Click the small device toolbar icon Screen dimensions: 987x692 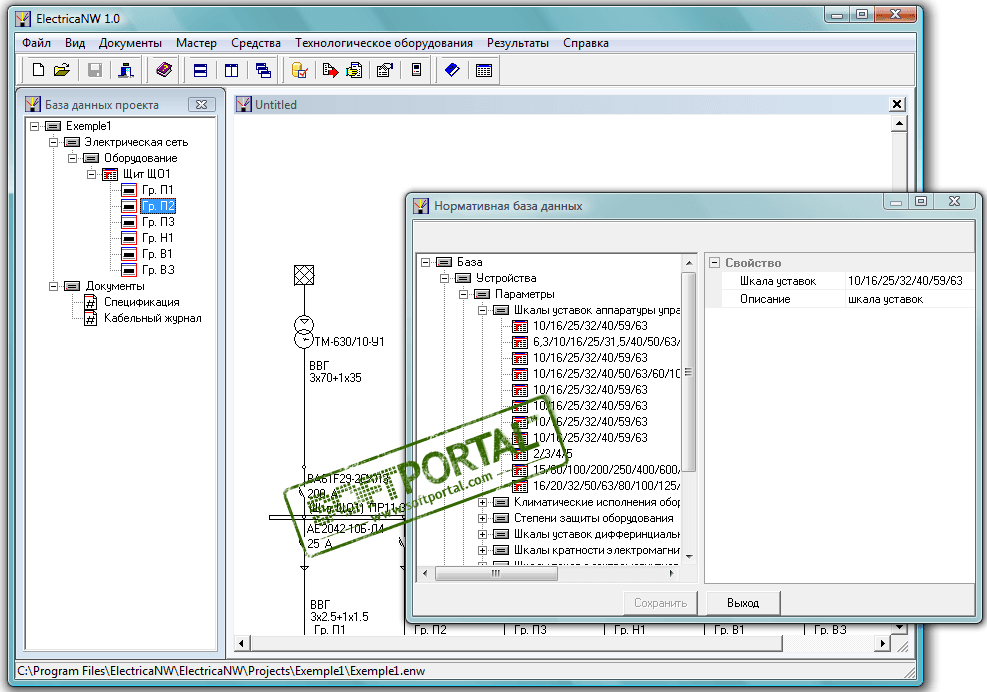pyautogui.click(x=416, y=70)
